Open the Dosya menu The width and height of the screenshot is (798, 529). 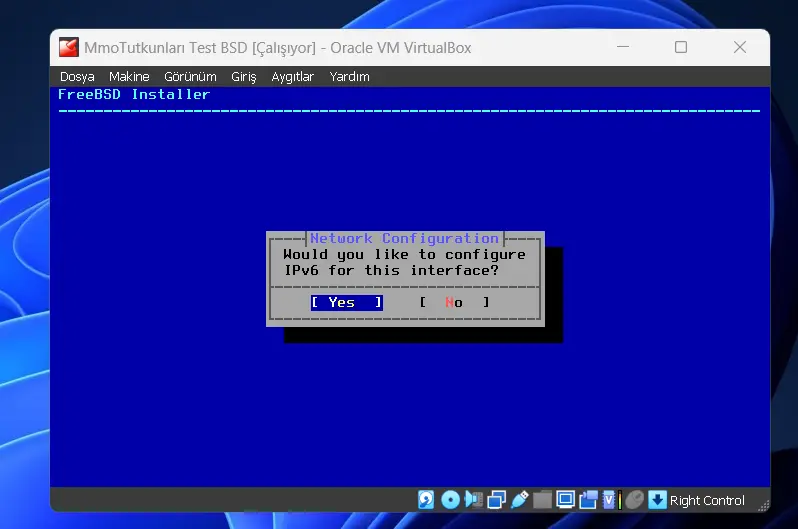coord(77,77)
